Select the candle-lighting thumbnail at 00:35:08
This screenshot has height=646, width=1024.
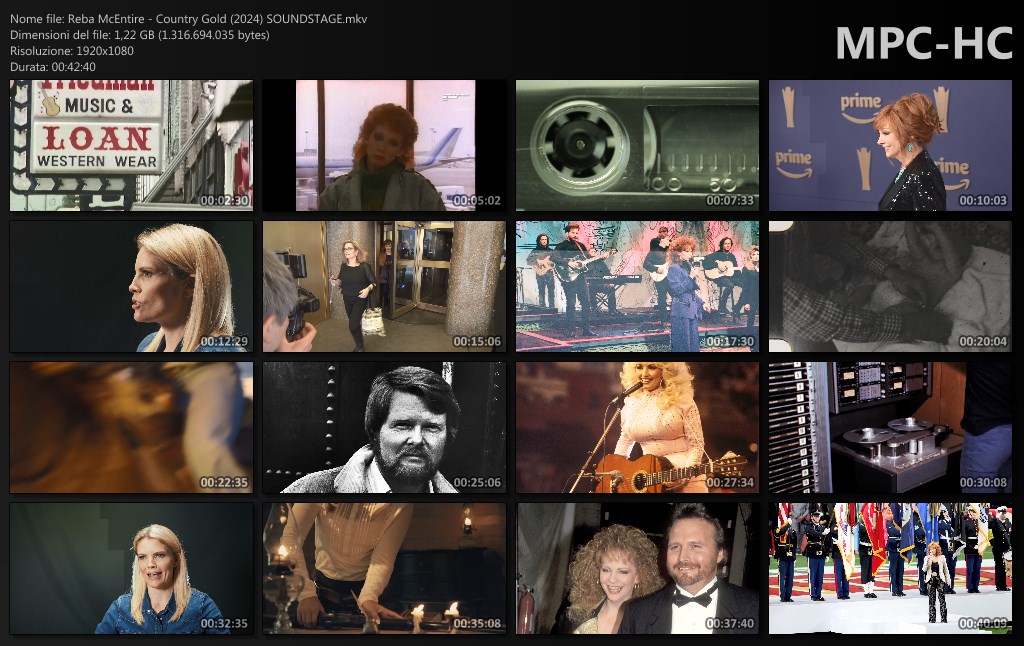[x=384, y=568]
